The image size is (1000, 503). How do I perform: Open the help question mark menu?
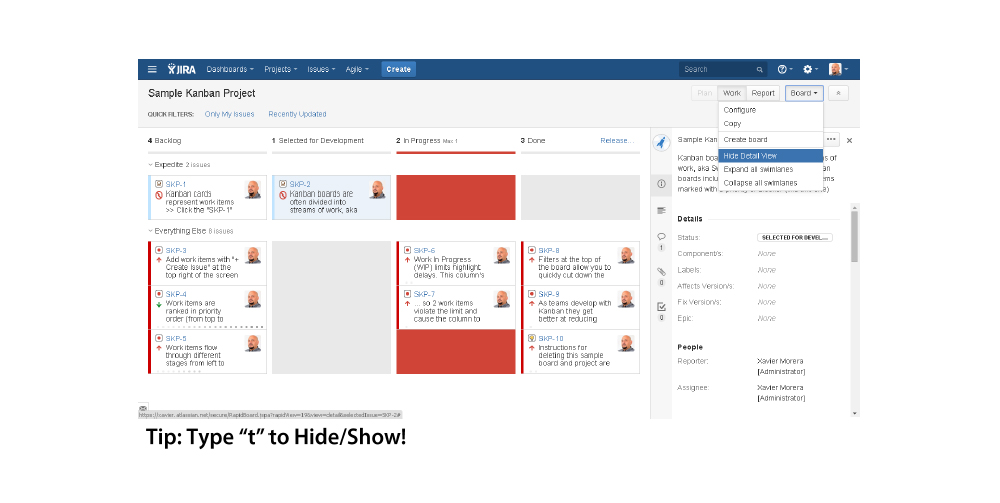784,69
